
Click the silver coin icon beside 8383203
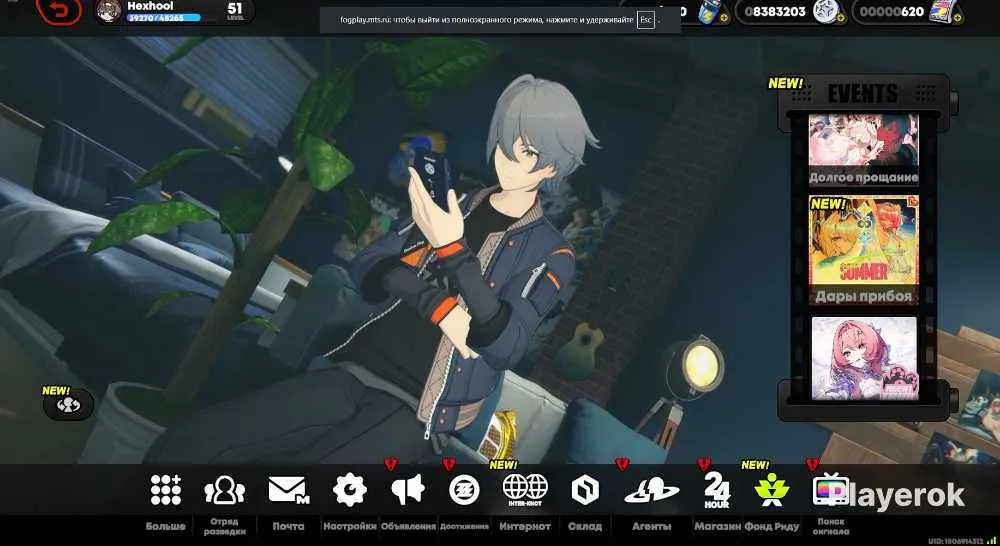(x=825, y=11)
